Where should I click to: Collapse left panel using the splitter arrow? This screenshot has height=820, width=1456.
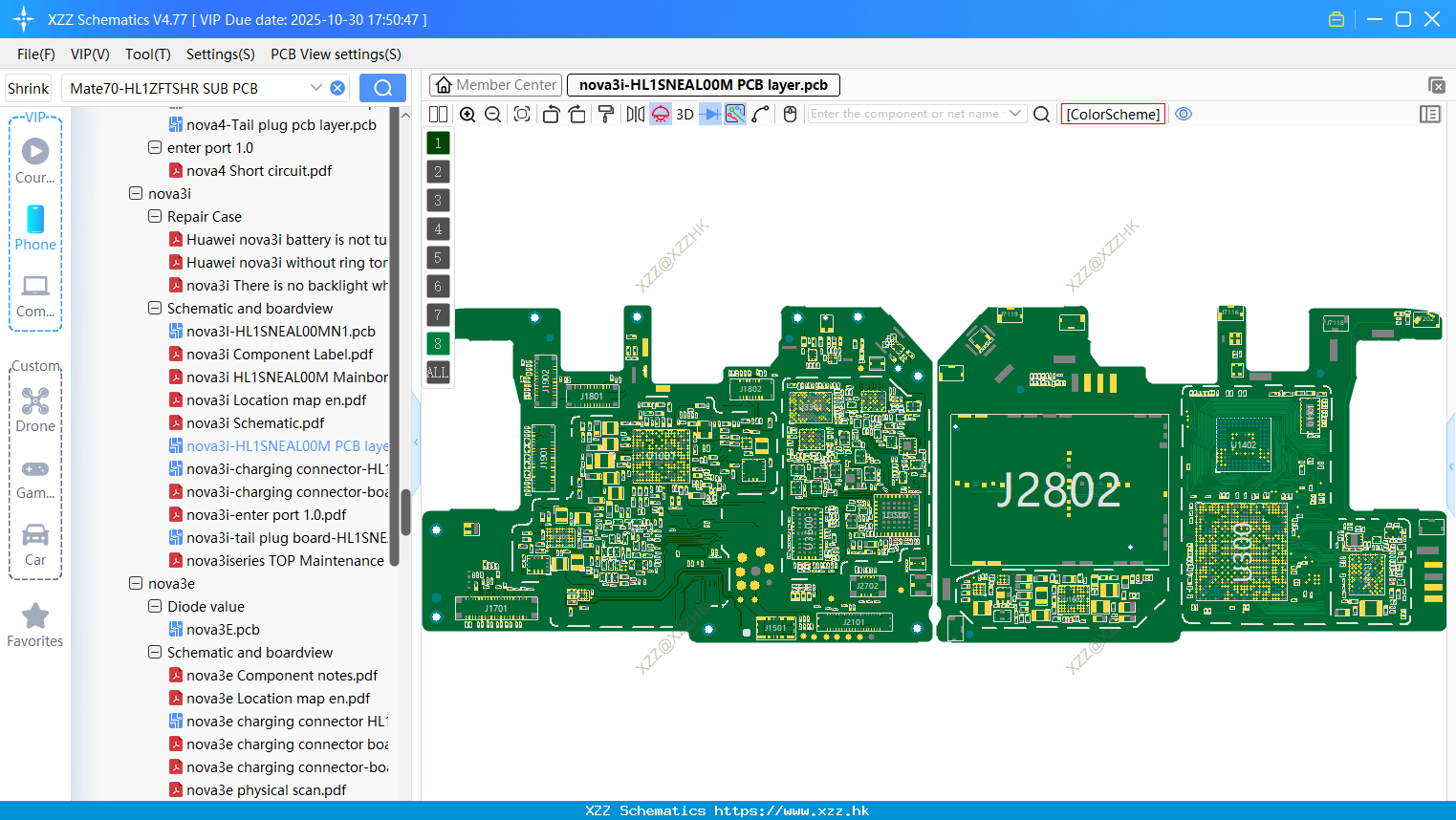coord(416,442)
